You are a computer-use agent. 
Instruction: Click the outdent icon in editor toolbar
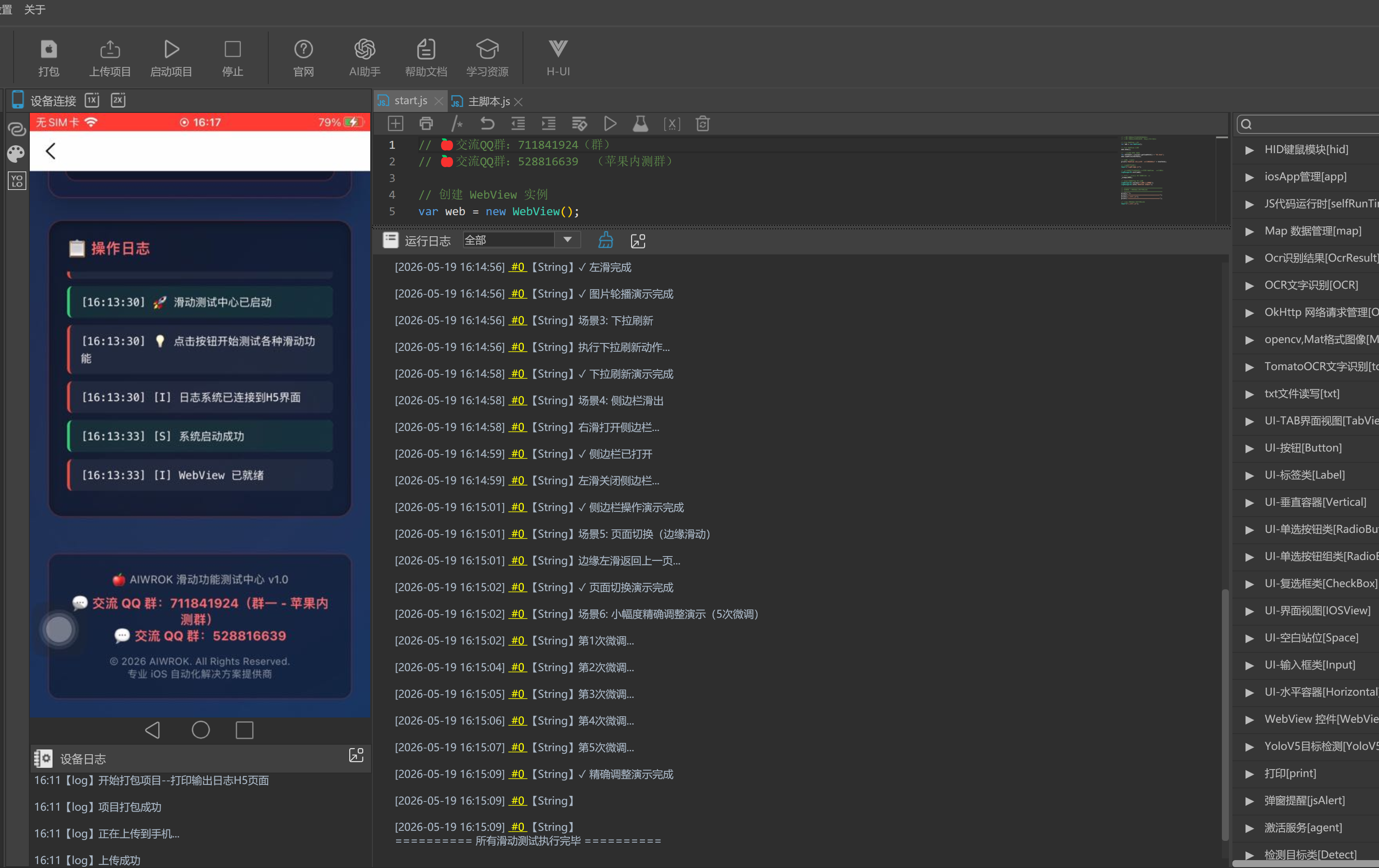pos(518,124)
